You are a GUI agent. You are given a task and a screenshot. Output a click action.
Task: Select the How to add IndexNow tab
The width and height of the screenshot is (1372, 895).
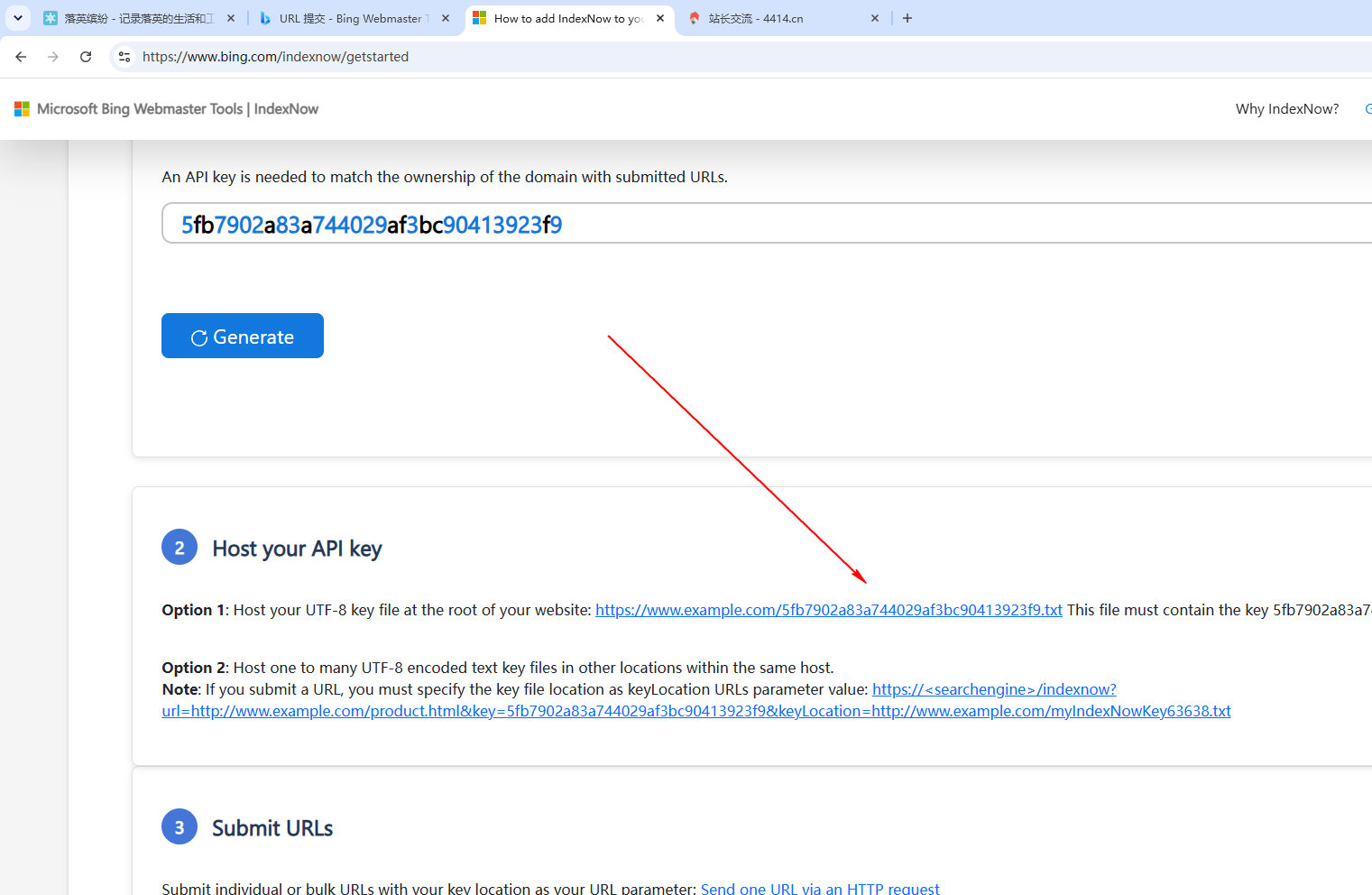point(568,18)
